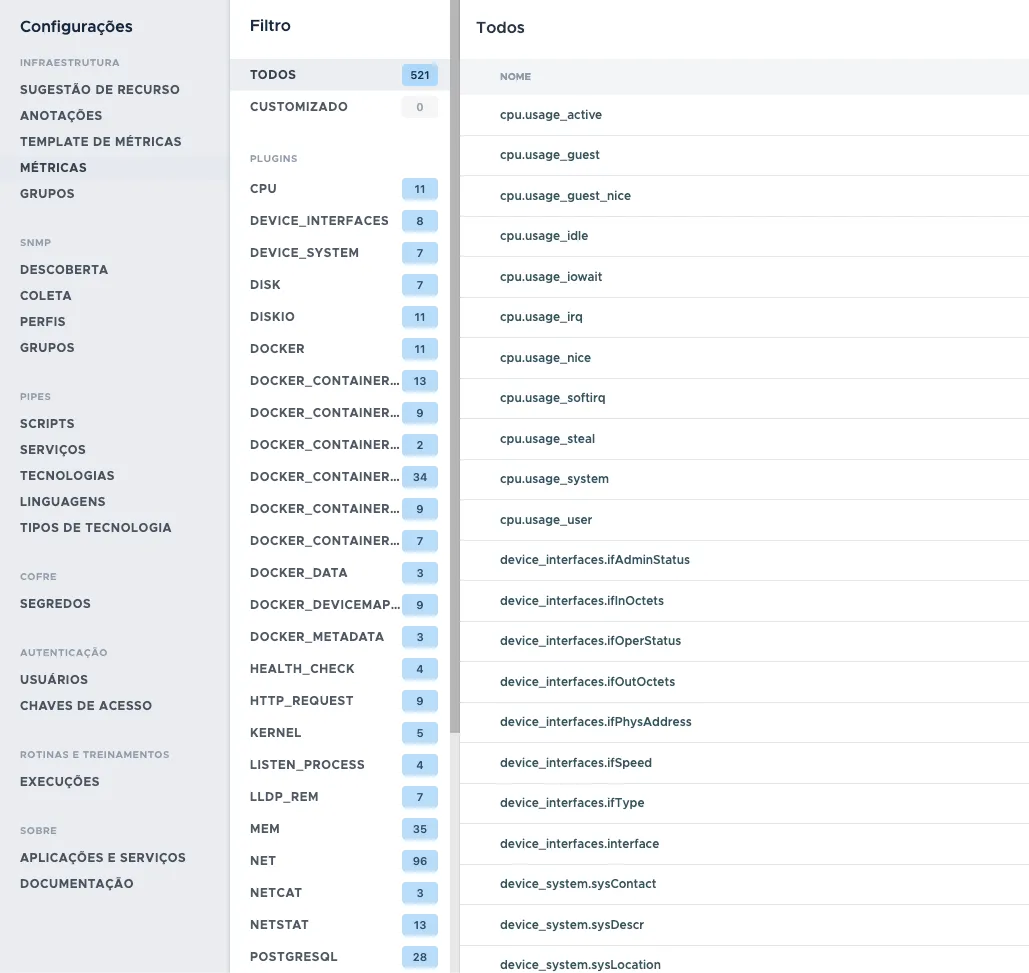This screenshot has width=1029, height=973.
Task: Go to Chaves de Acesso
Action: click(86, 706)
